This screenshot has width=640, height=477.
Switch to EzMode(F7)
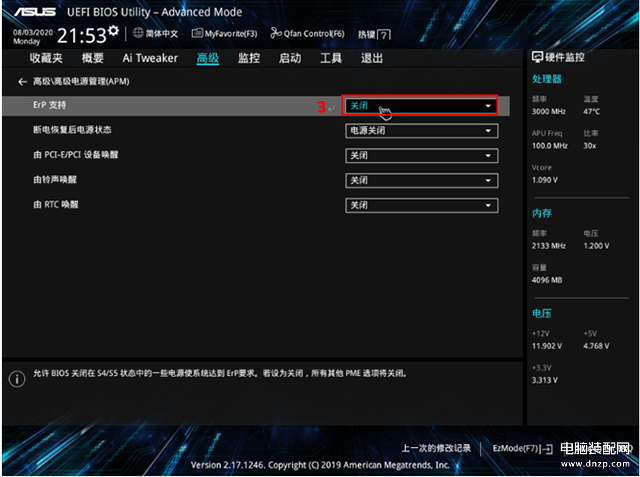click(x=522, y=449)
